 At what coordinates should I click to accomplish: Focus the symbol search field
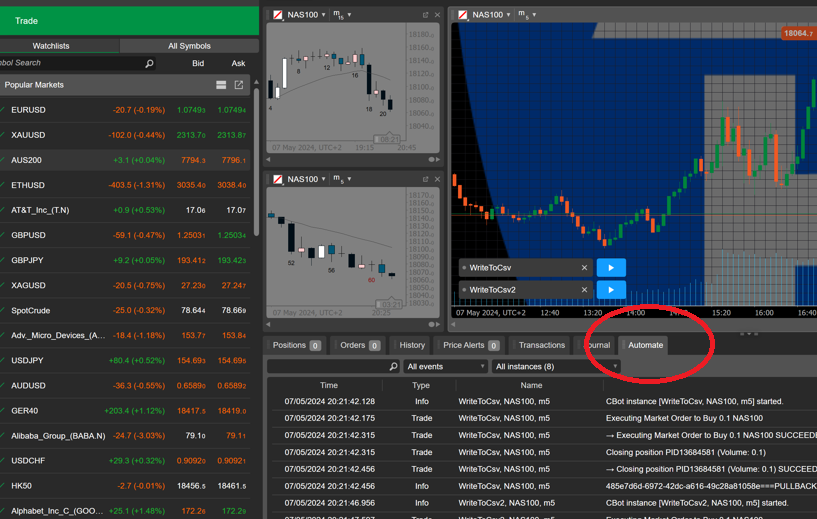[70, 63]
